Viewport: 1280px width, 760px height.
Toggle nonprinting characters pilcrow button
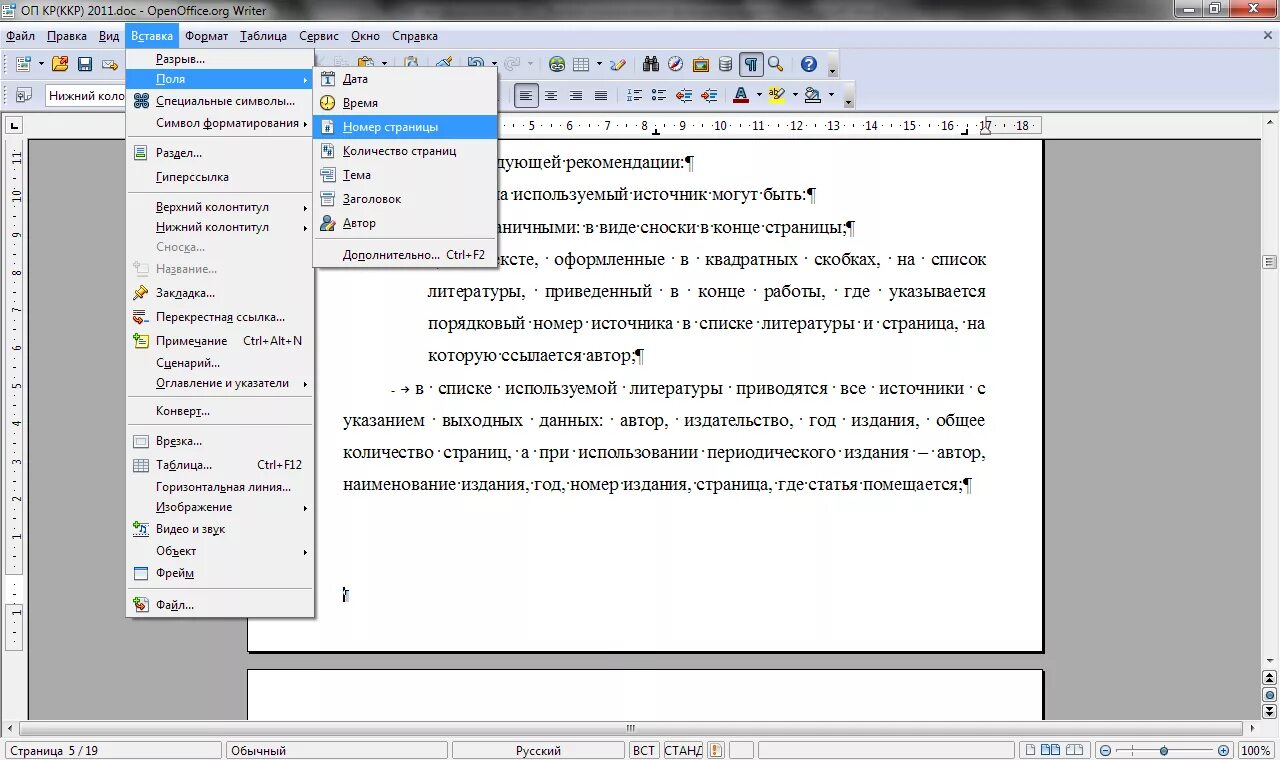click(750, 64)
